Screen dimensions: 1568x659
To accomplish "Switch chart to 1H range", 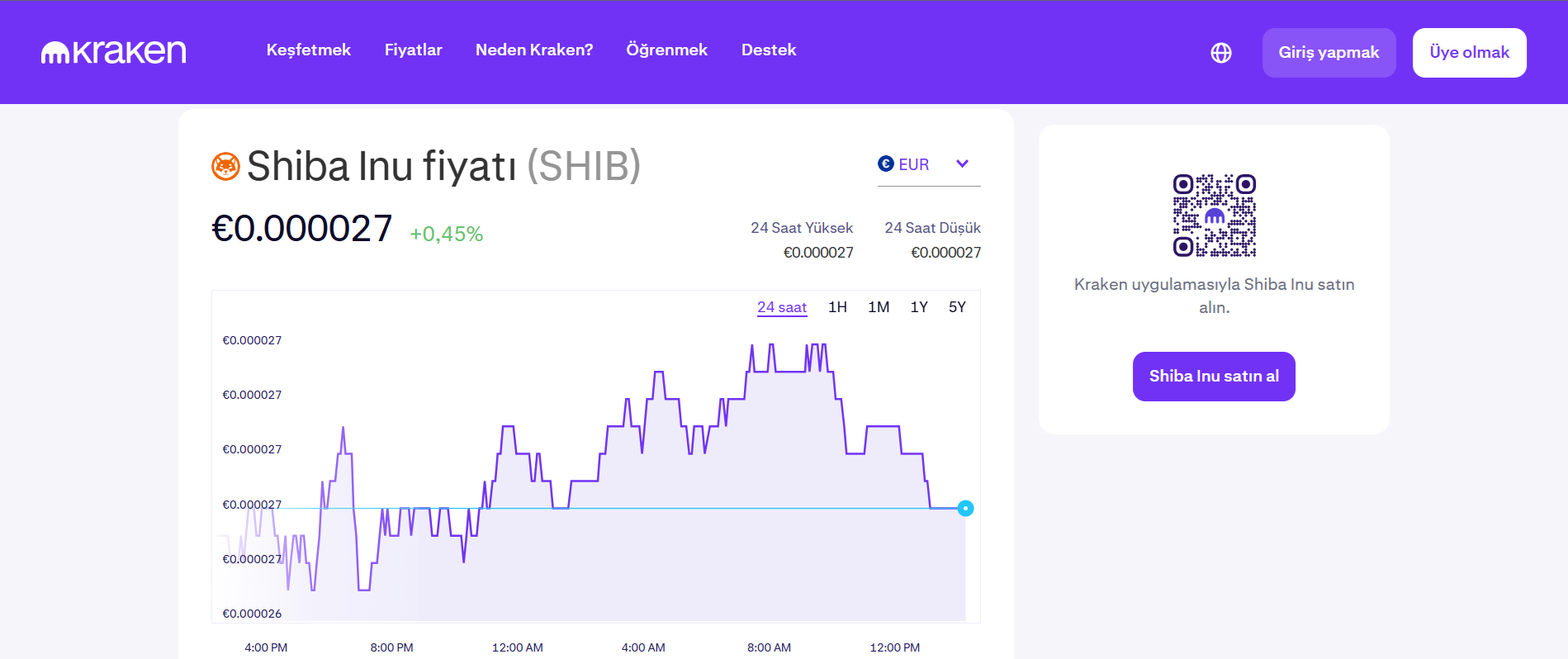I will 837,307.
